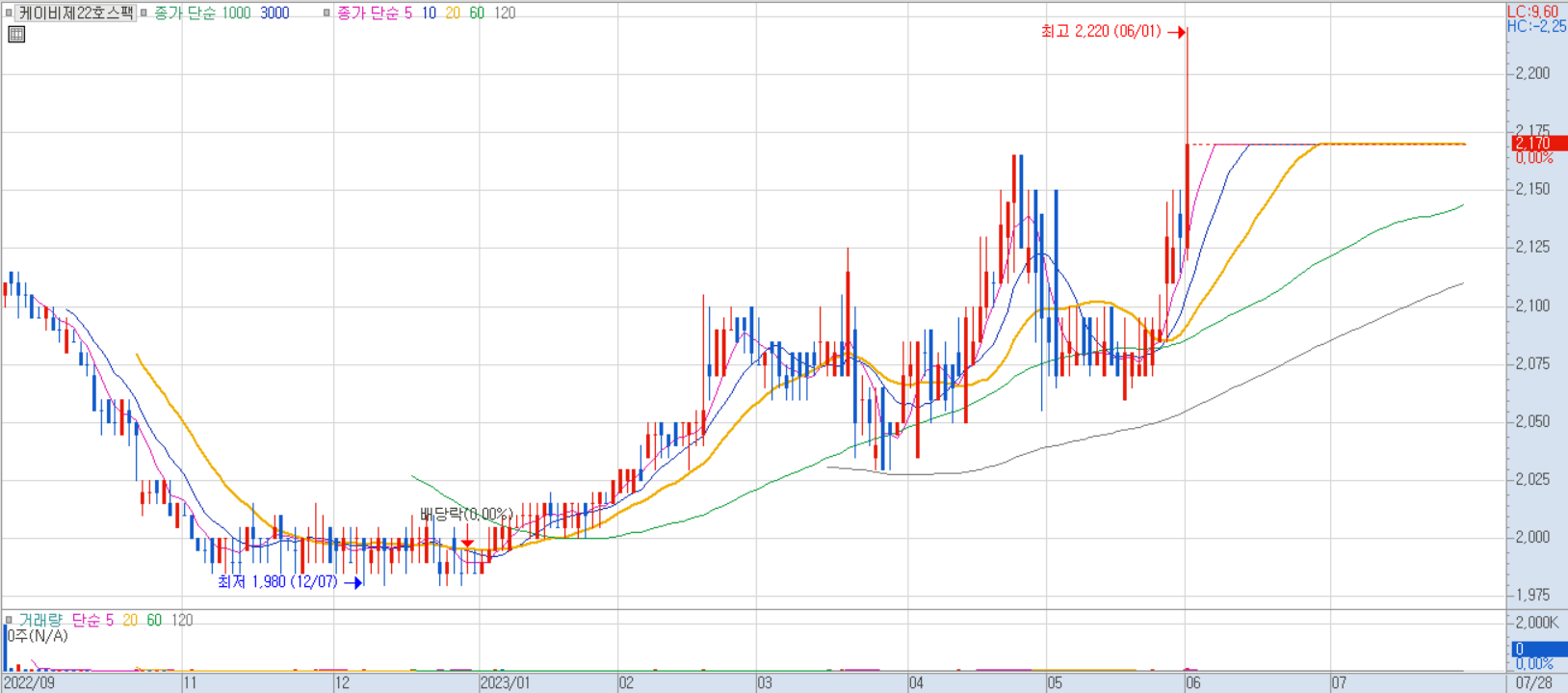The height and width of the screenshot is (693, 1568).
Task: Select the green 60 price moving average
Action: pos(477,13)
